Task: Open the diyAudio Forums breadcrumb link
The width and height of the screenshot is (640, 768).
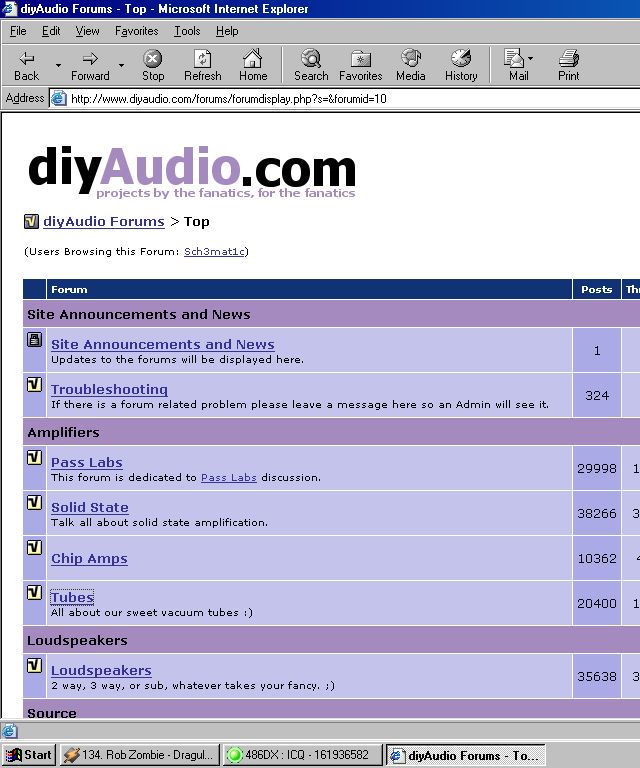Action: click(104, 221)
